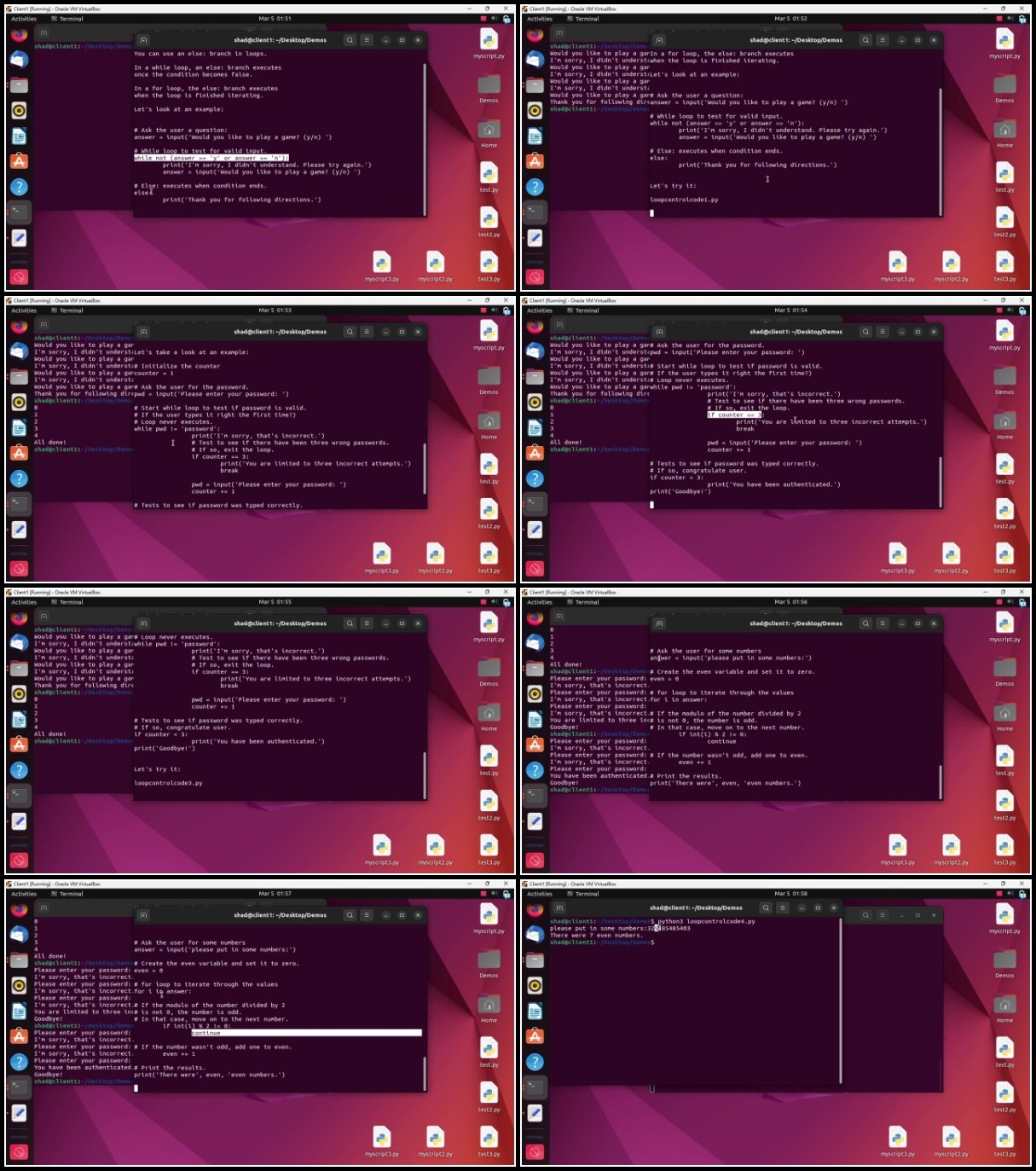Click 'python3 loopcontrolcode4.py' command in 01:58 terminal
The image size is (1036, 1171).
click(706, 921)
